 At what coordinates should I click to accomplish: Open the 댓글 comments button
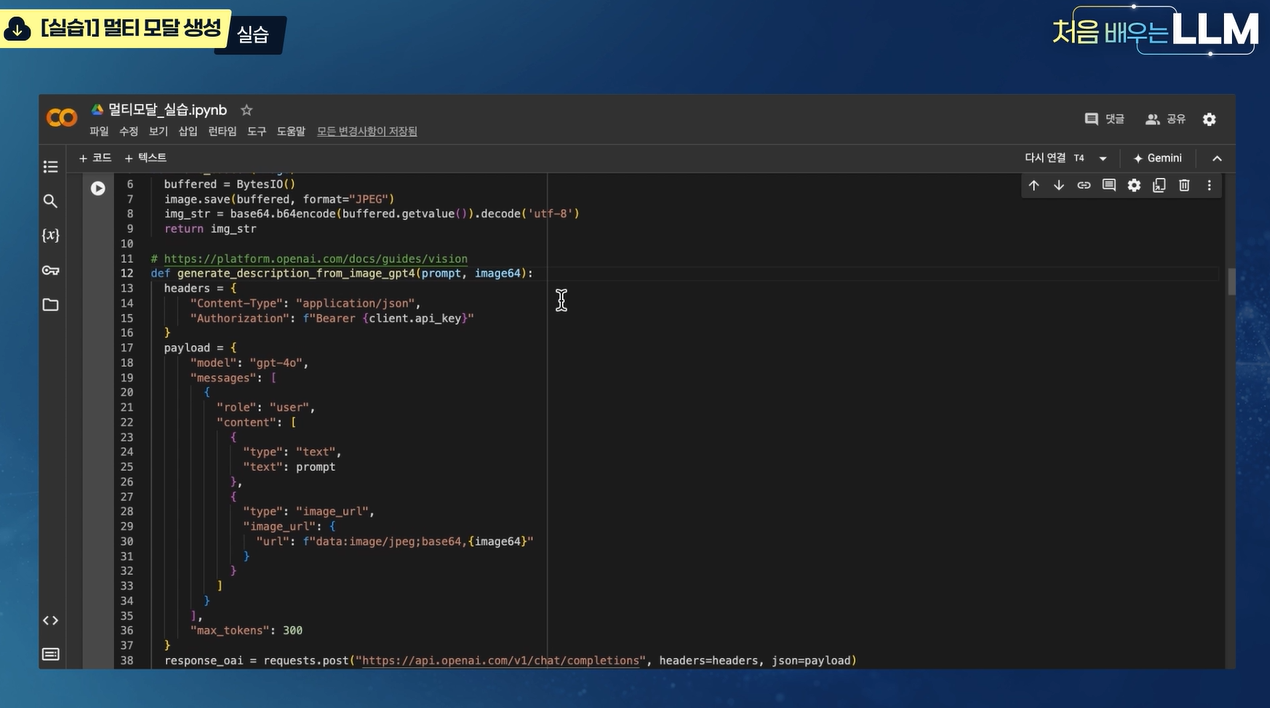[x=1105, y=119]
